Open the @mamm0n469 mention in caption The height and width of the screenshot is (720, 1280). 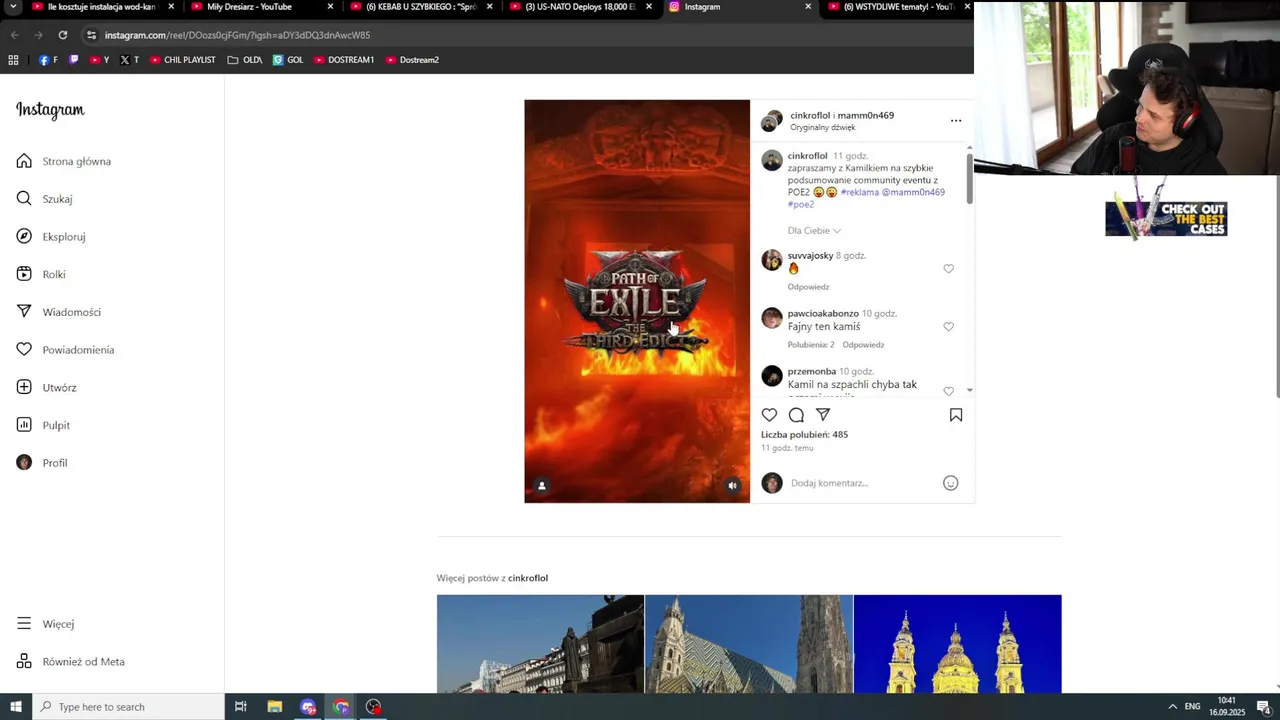(x=913, y=192)
